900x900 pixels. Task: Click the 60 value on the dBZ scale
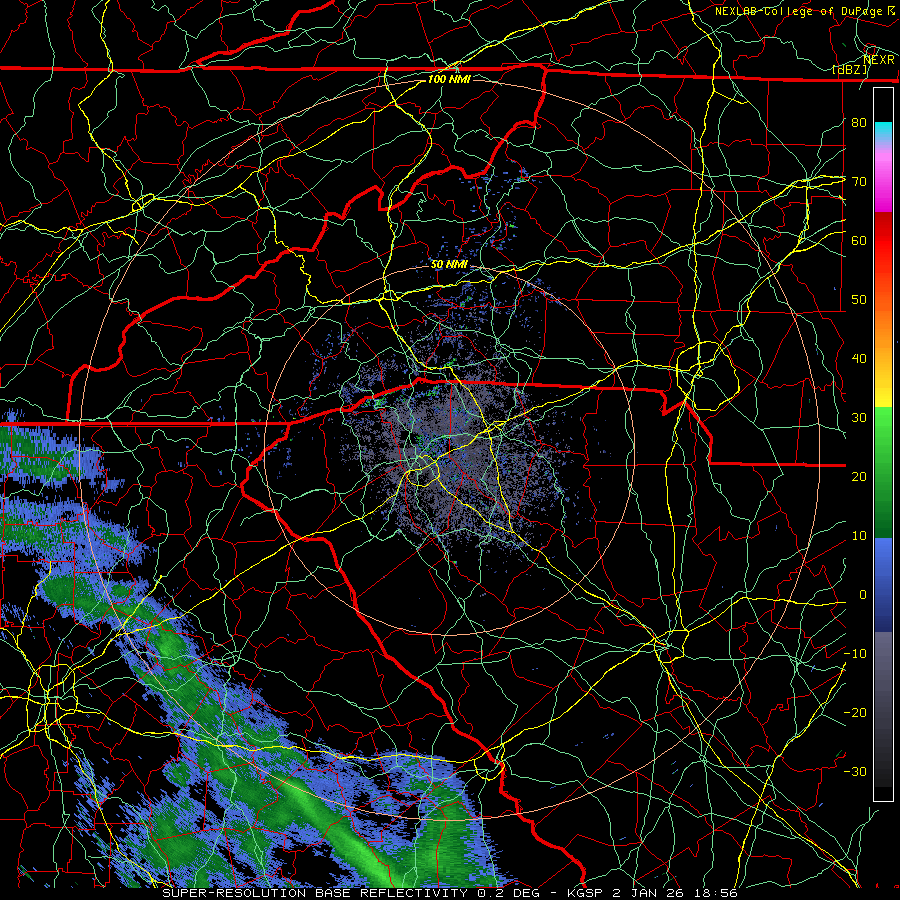pos(859,240)
